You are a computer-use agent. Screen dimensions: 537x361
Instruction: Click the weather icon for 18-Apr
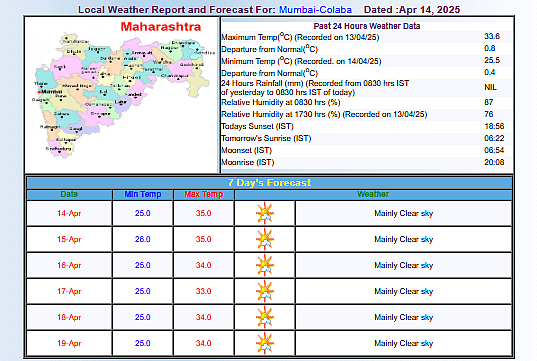(x=265, y=317)
